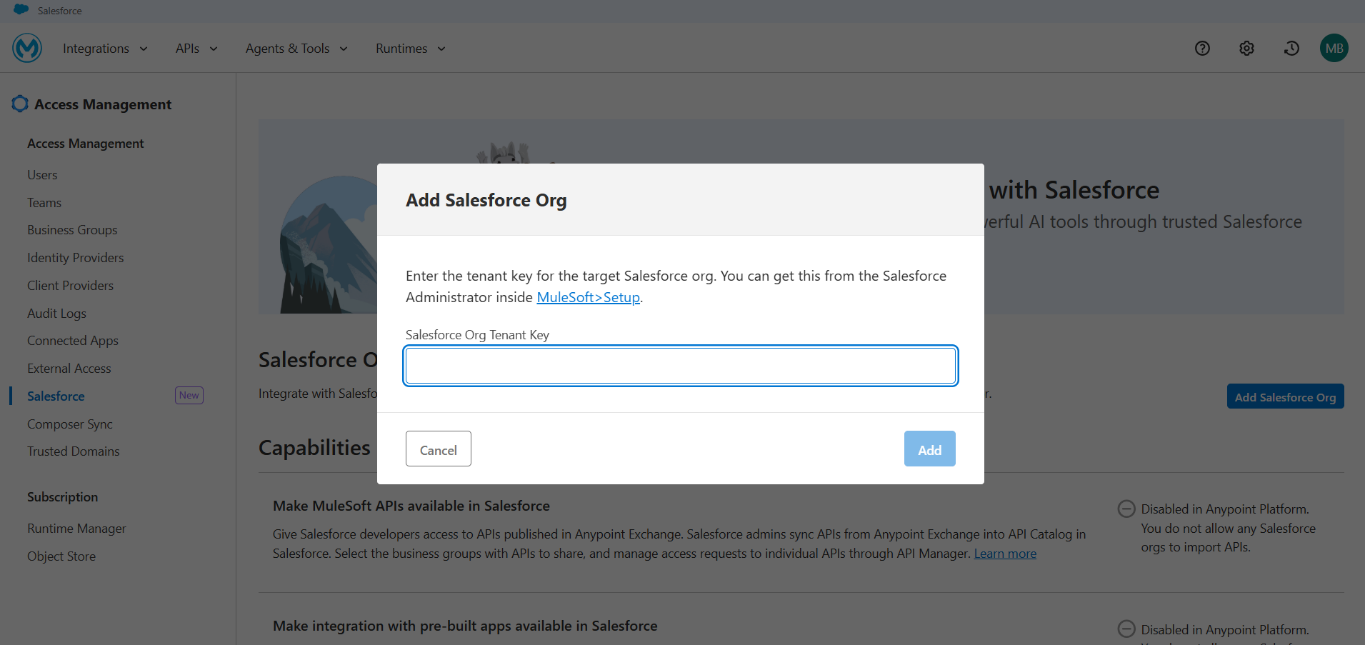Click the New badge beside Salesforce
Screen dimensions: 1365x645
click(x=189, y=396)
